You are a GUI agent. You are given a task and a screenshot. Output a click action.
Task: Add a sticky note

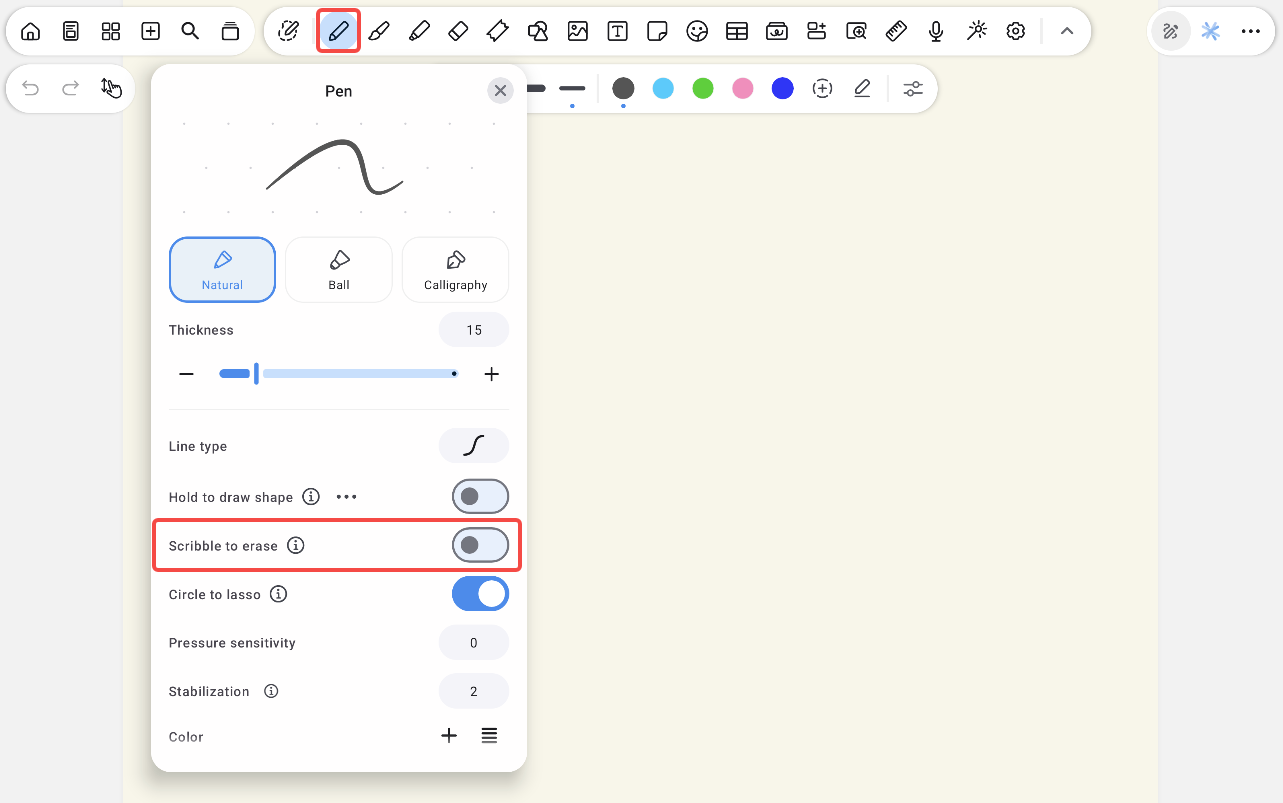[x=657, y=31]
